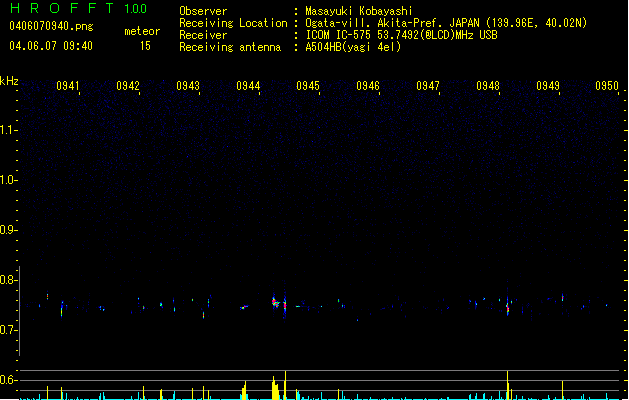Click the 0949 time marker
Image resolution: width=629 pixels, height=400 pixels.
click(548, 86)
